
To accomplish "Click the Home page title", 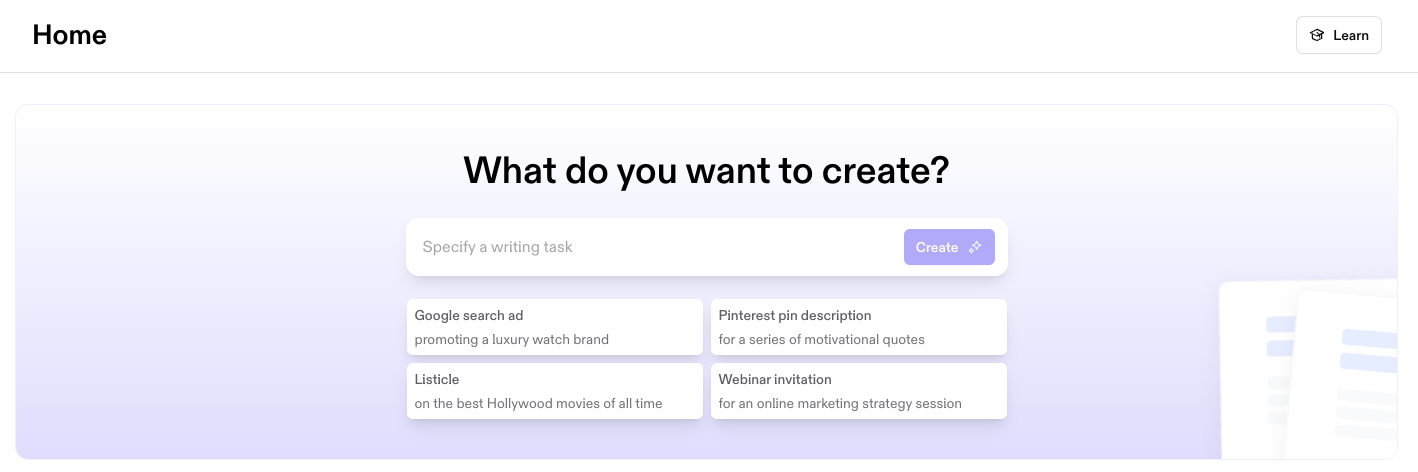I will point(69,35).
